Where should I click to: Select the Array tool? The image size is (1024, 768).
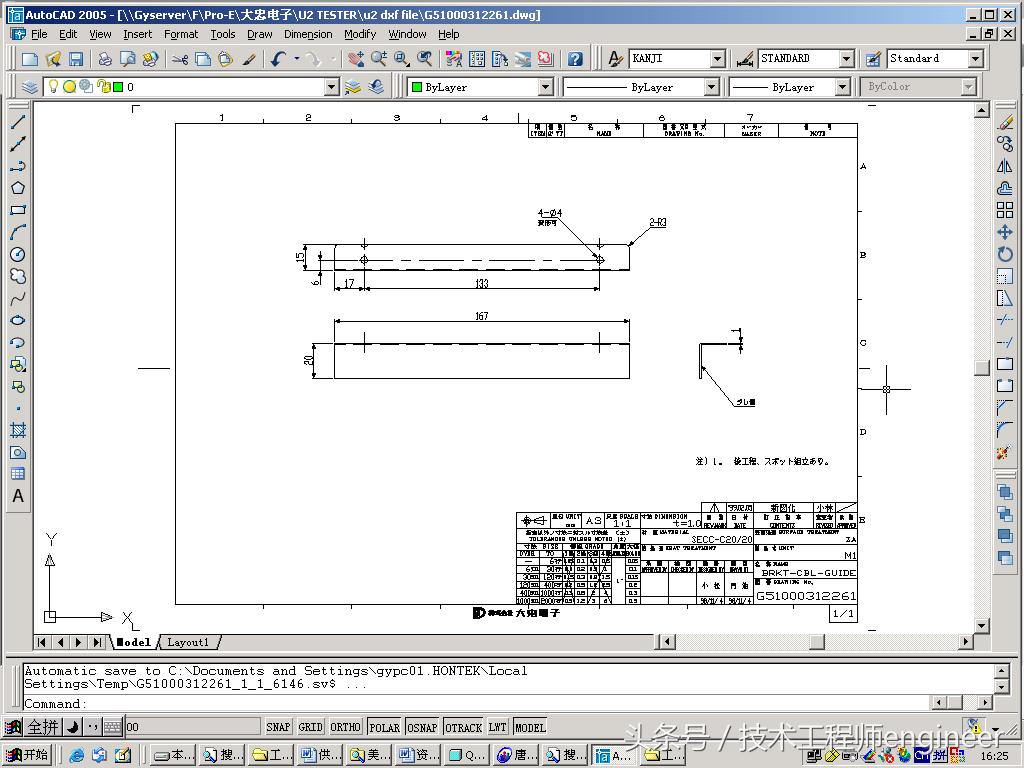click(x=1005, y=210)
